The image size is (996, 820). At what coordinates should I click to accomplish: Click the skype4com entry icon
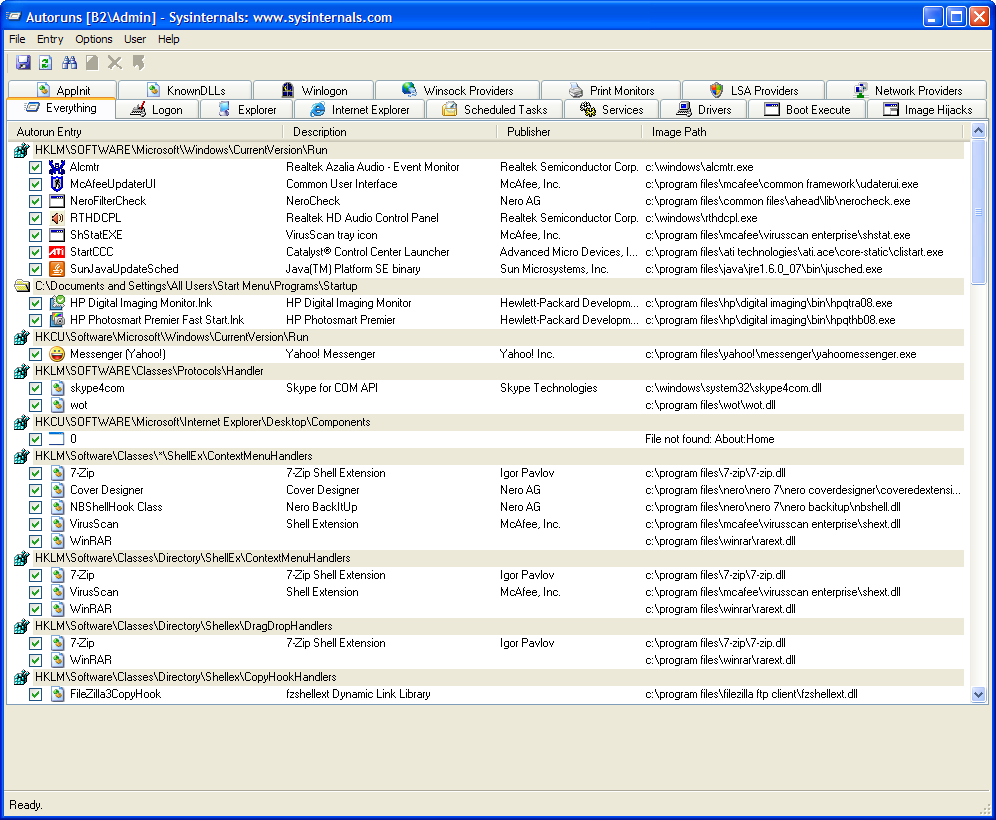[x=57, y=388]
